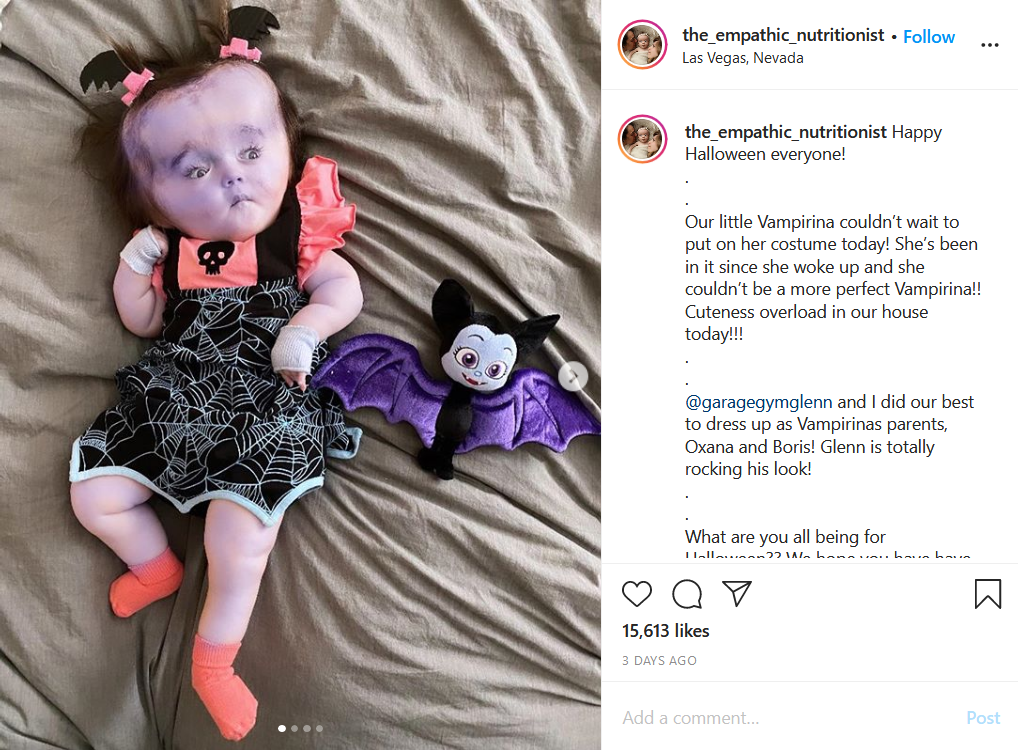Jump to the fourth carousel dot
Image resolution: width=1018 pixels, height=750 pixels.
[319, 729]
